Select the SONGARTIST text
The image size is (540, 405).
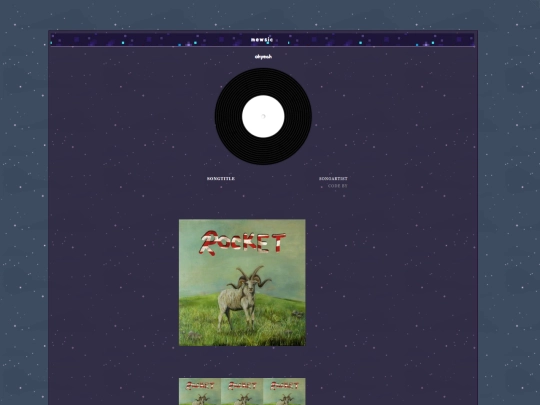(333, 179)
